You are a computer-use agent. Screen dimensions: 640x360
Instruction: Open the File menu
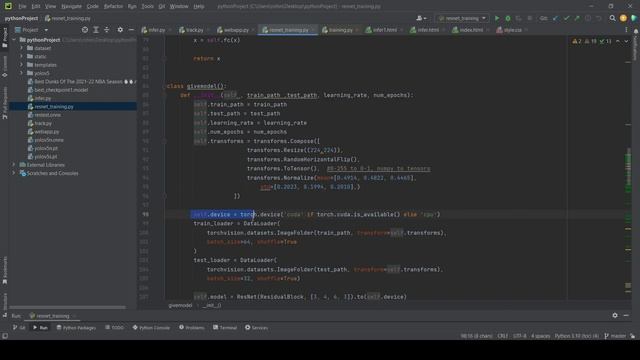[x=22, y=7]
